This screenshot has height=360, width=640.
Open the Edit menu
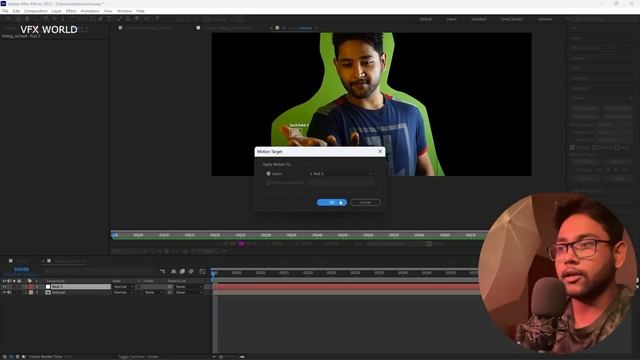(x=16, y=11)
